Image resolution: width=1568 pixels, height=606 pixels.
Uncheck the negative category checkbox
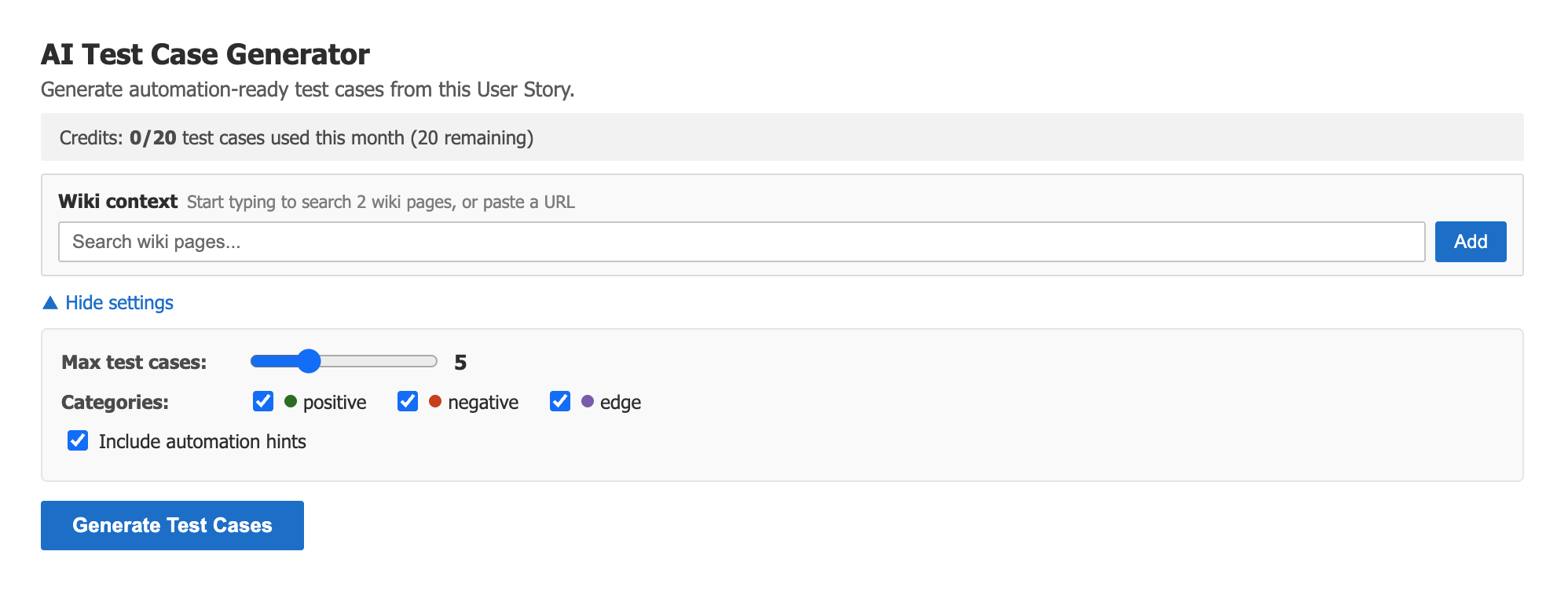(408, 402)
